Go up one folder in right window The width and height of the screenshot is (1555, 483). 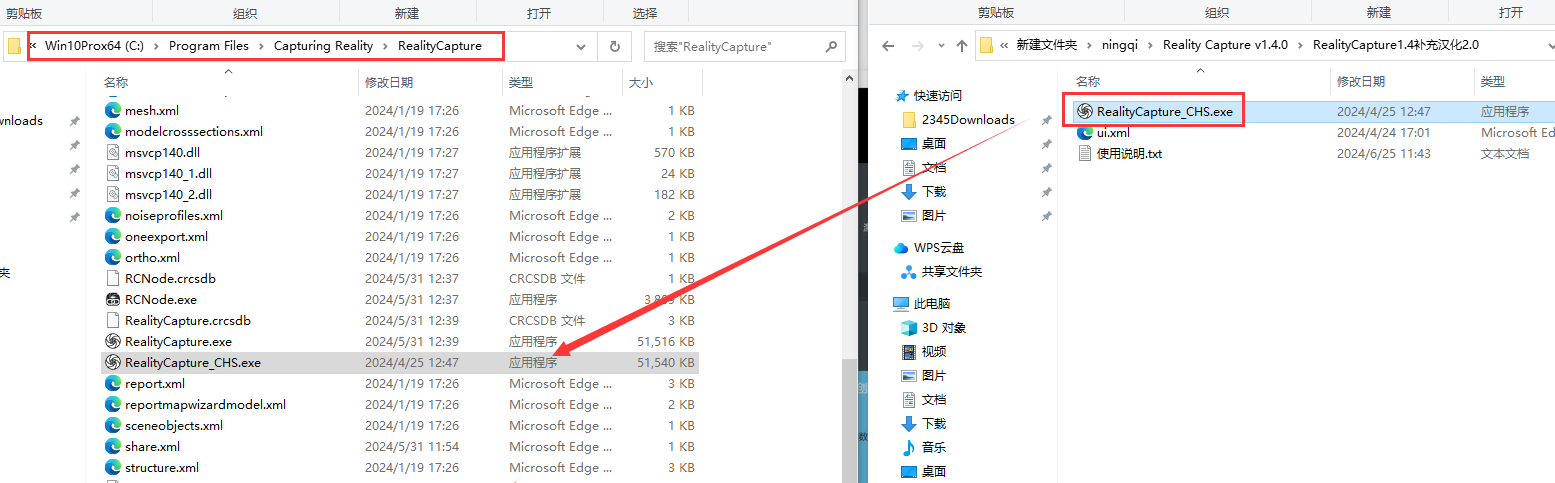click(x=962, y=45)
